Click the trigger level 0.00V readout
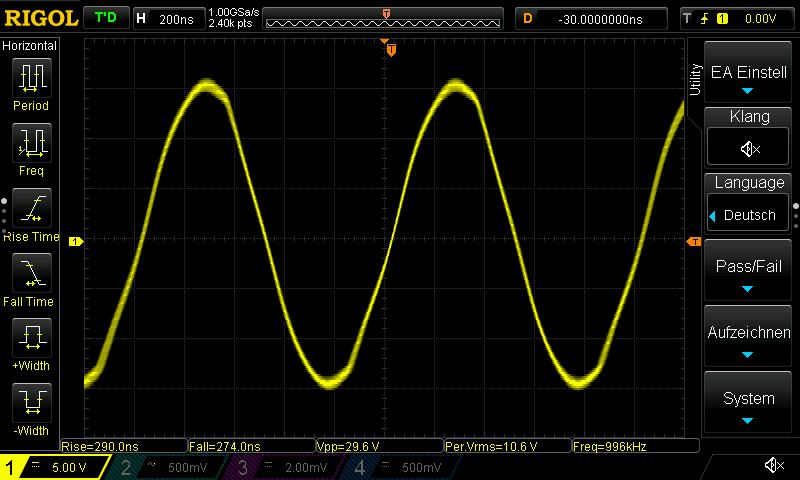This screenshot has height=480, width=800. 760,19
